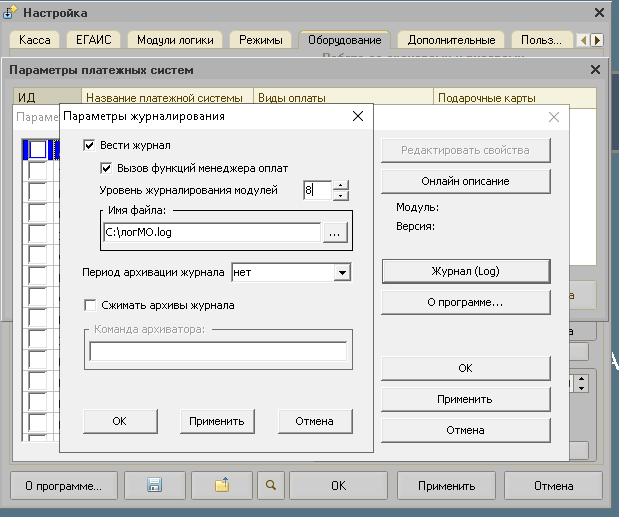Click the Имя файла path field
The image size is (619, 517).
pyautogui.click(x=211, y=232)
